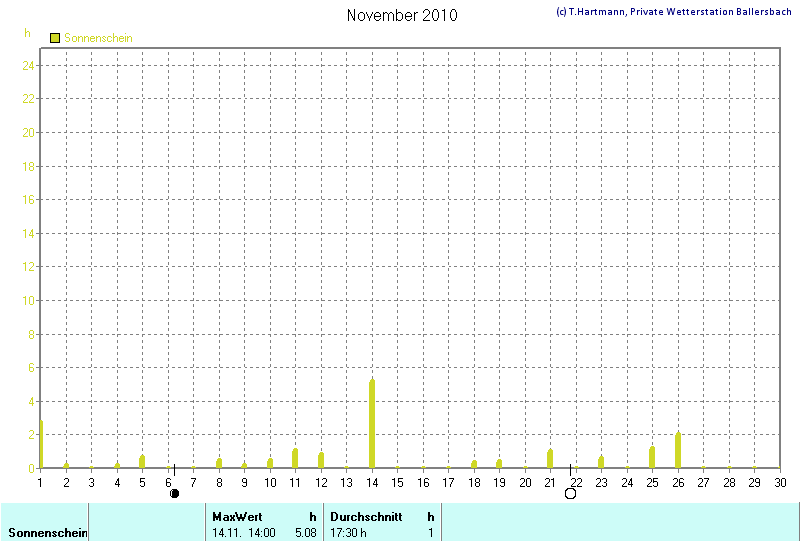Click the y-axis label 6

[31, 368]
